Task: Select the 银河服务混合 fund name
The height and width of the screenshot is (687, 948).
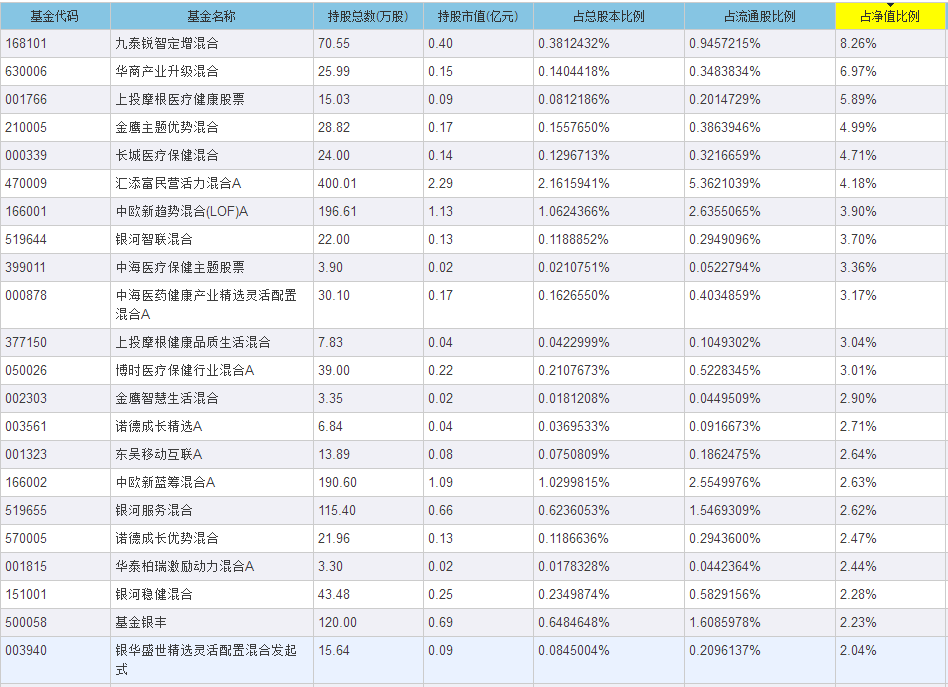Action: [x=154, y=510]
